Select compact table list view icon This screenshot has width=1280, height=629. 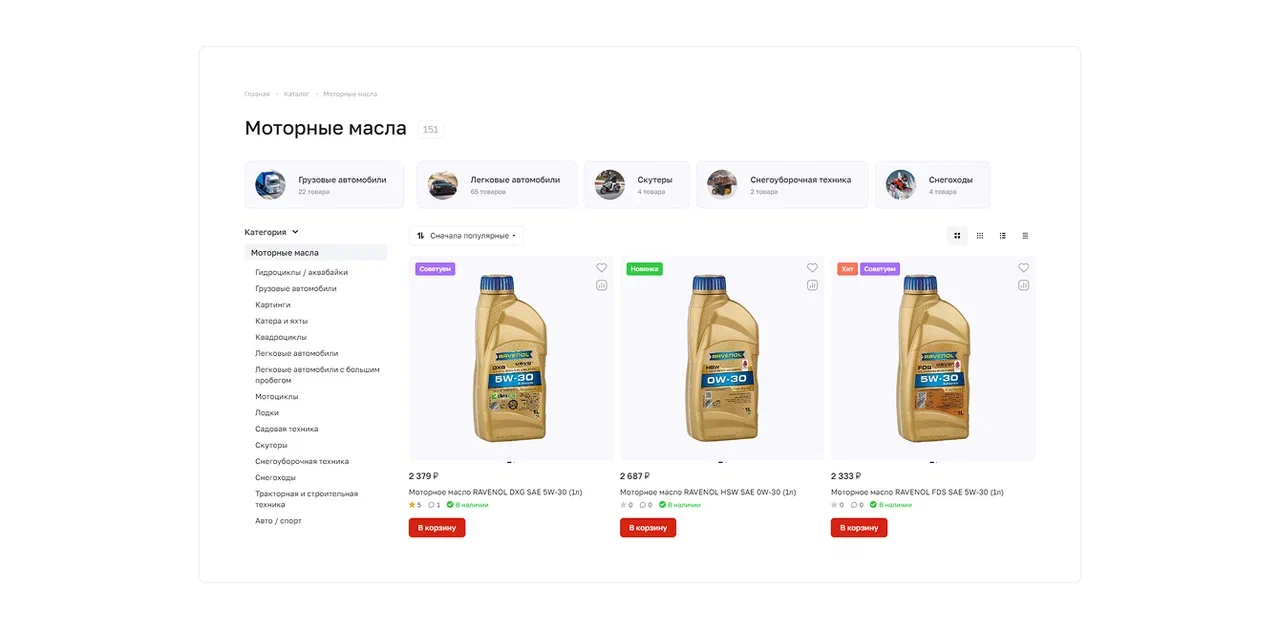[1025, 236]
